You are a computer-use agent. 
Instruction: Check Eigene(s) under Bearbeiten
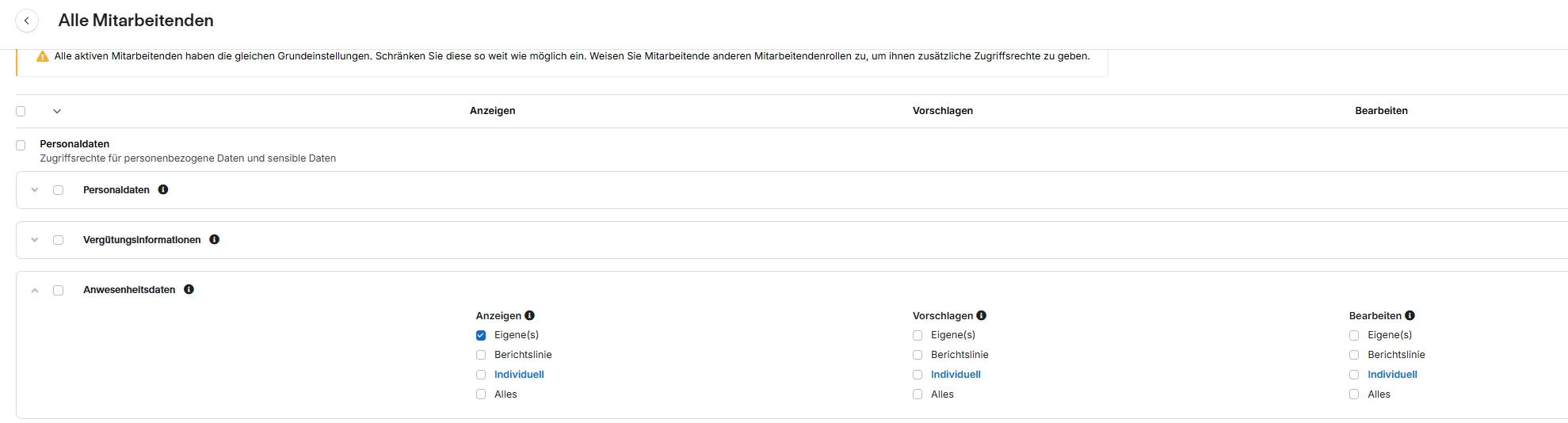(x=1354, y=335)
